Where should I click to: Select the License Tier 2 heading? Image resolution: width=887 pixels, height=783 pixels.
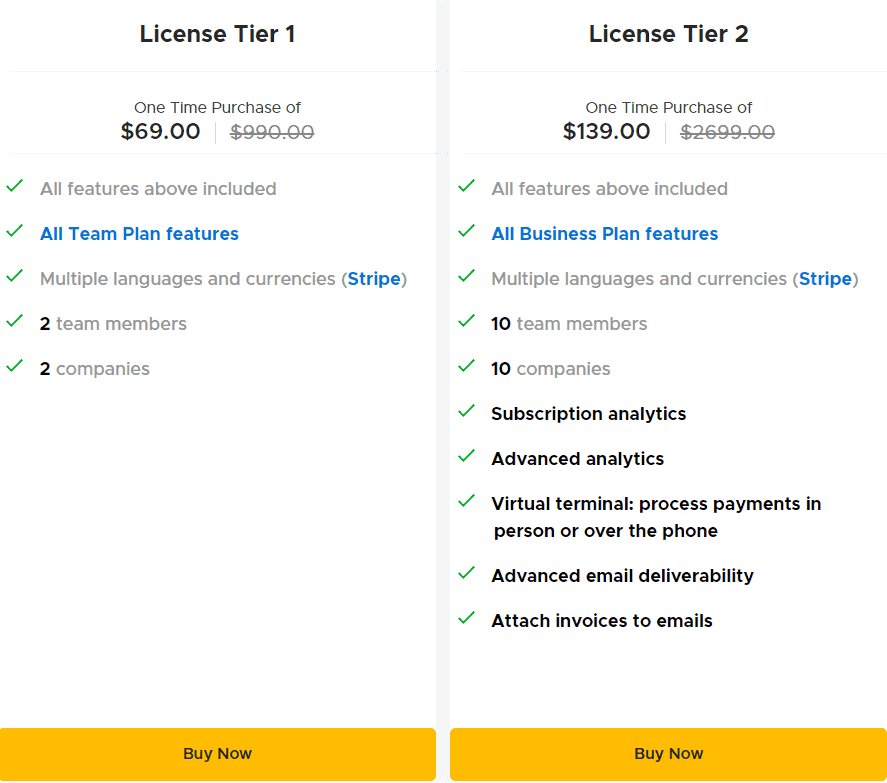pos(668,34)
